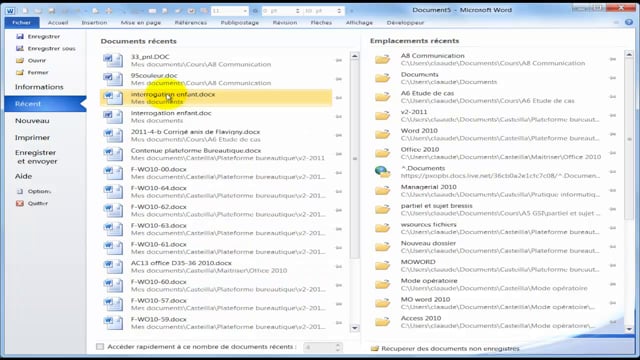The image size is (640, 360).
Task: Pin the Managerial 2010 folder location
Action: pos(613,191)
